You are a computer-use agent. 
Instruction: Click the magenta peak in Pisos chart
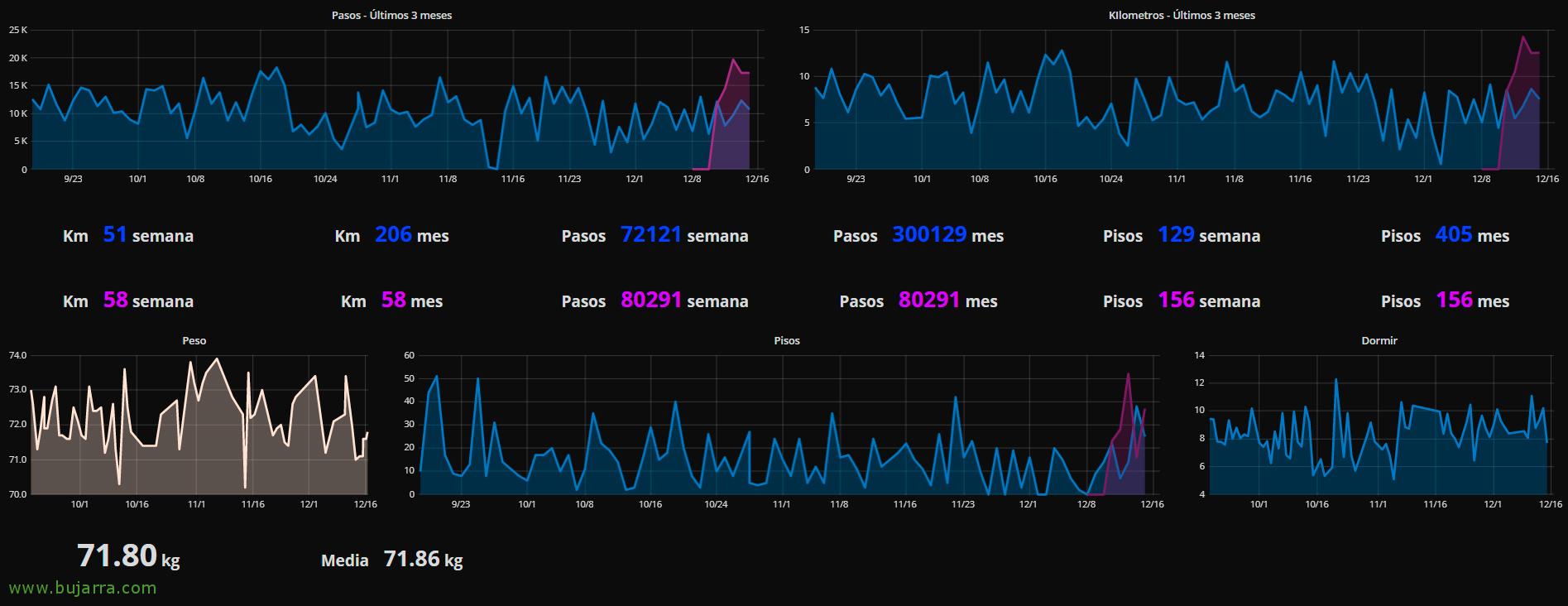(x=1128, y=374)
